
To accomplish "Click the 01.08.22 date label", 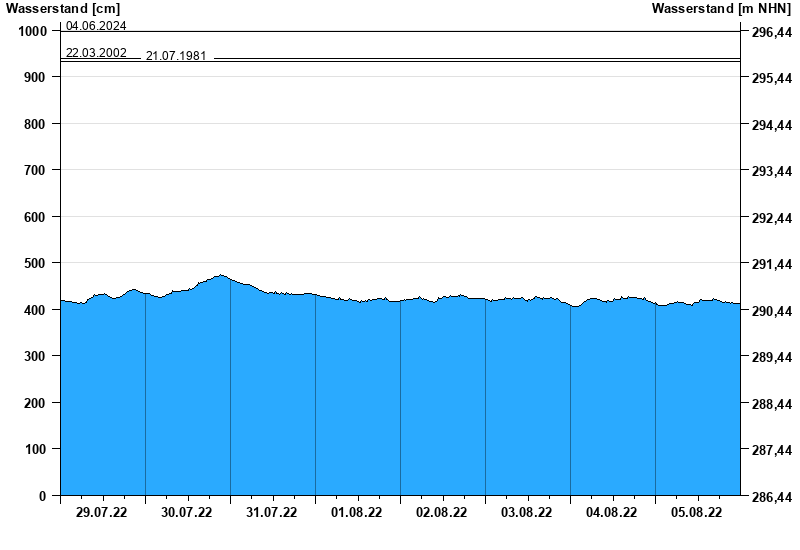I will (x=357, y=513).
